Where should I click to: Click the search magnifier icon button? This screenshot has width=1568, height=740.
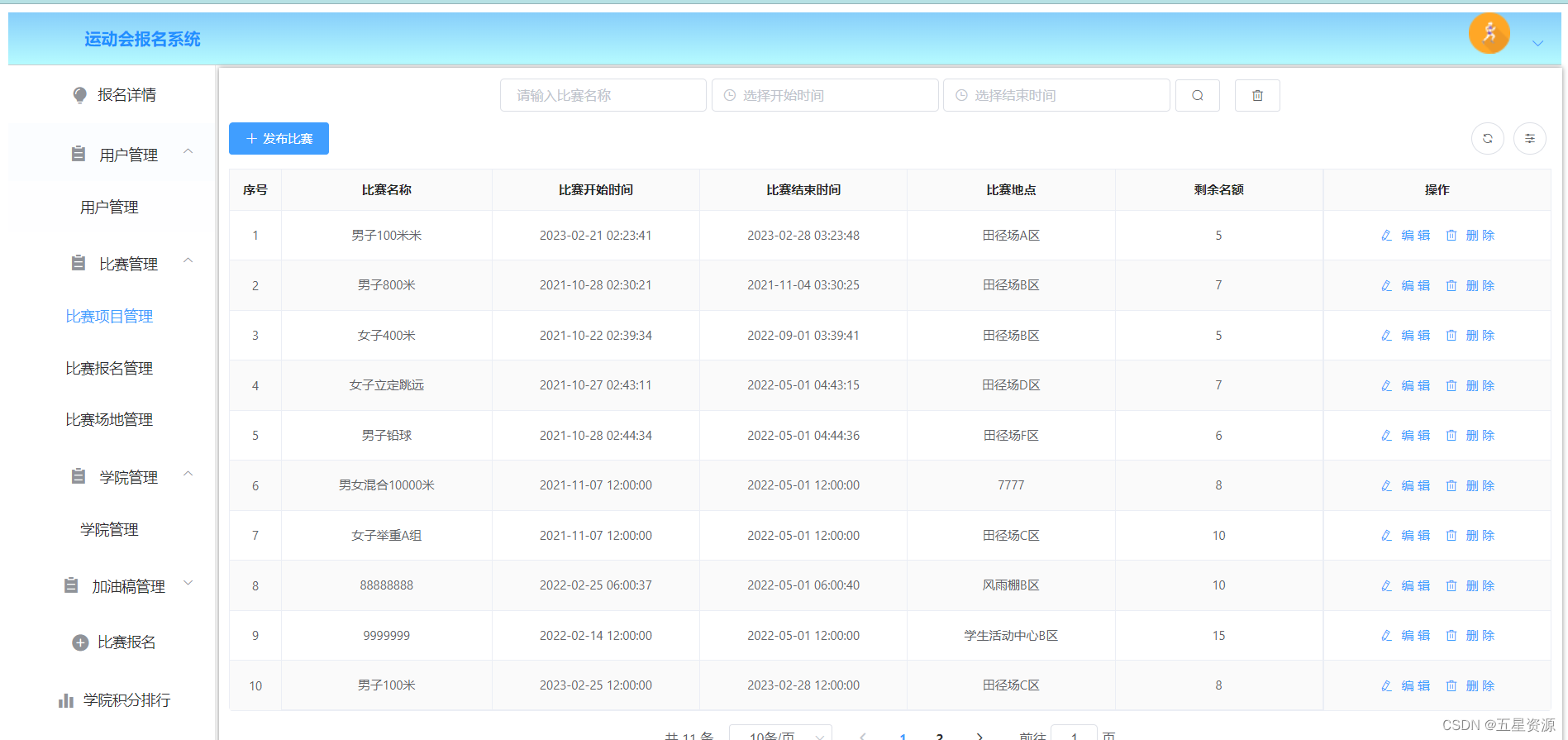coord(1198,95)
